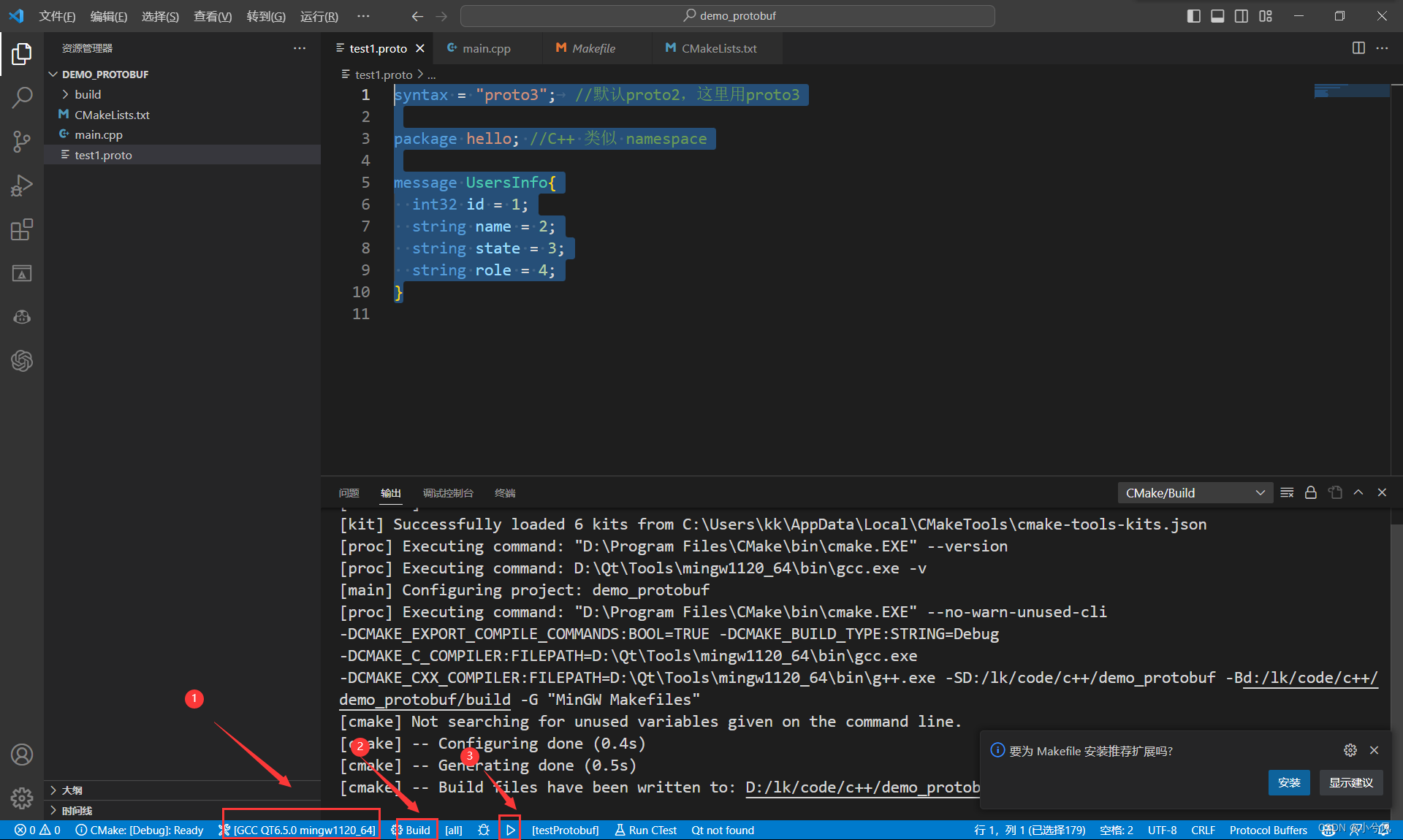Open CMakeLists.txt in the explorer
The image size is (1403, 840).
pos(183,115)
